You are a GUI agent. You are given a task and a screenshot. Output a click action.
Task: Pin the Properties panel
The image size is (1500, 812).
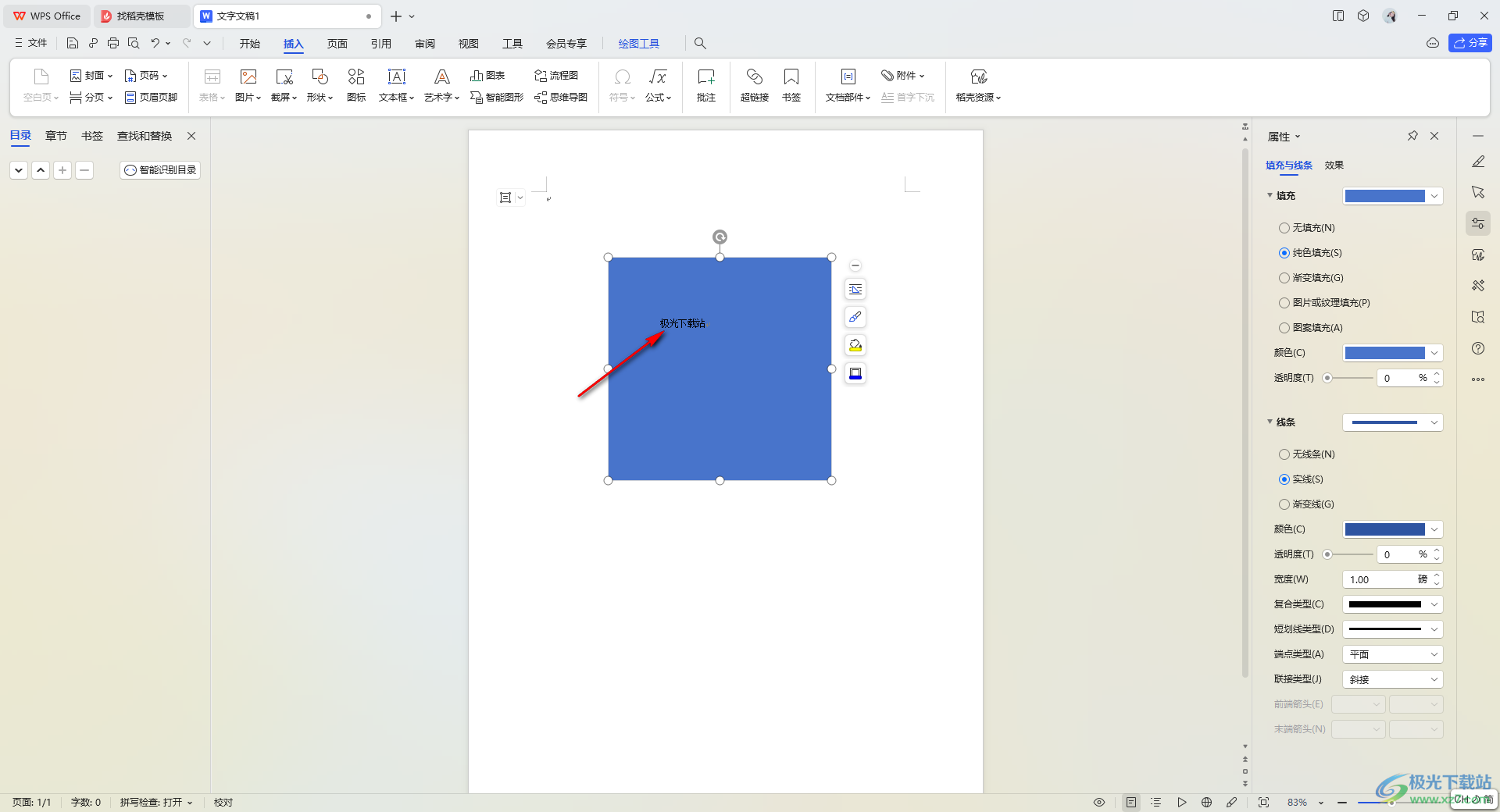pos(1412,136)
